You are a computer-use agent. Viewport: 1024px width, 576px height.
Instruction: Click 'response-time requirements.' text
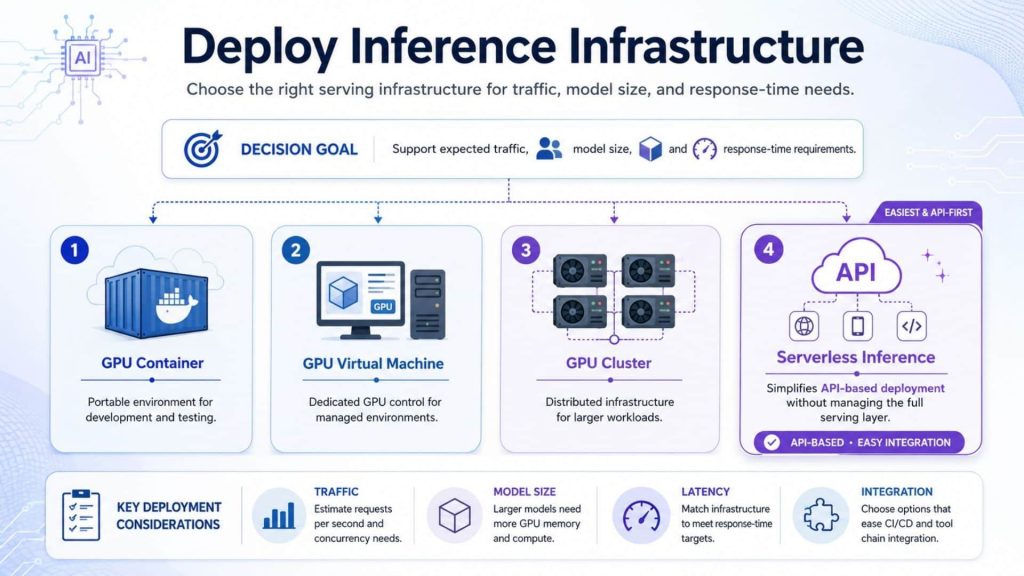coord(789,149)
